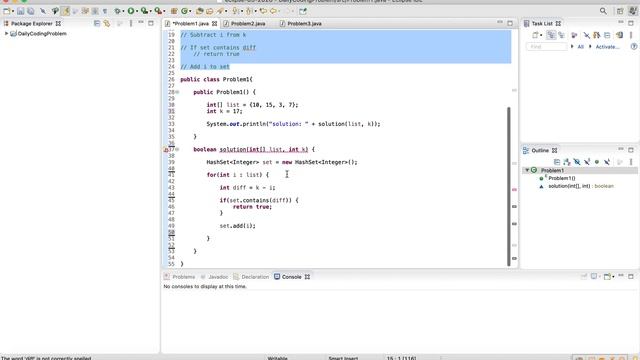Image resolution: width=640 pixels, height=360 pixels.
Task: Click the Run External Tools icon
Action: pos(158,11)
